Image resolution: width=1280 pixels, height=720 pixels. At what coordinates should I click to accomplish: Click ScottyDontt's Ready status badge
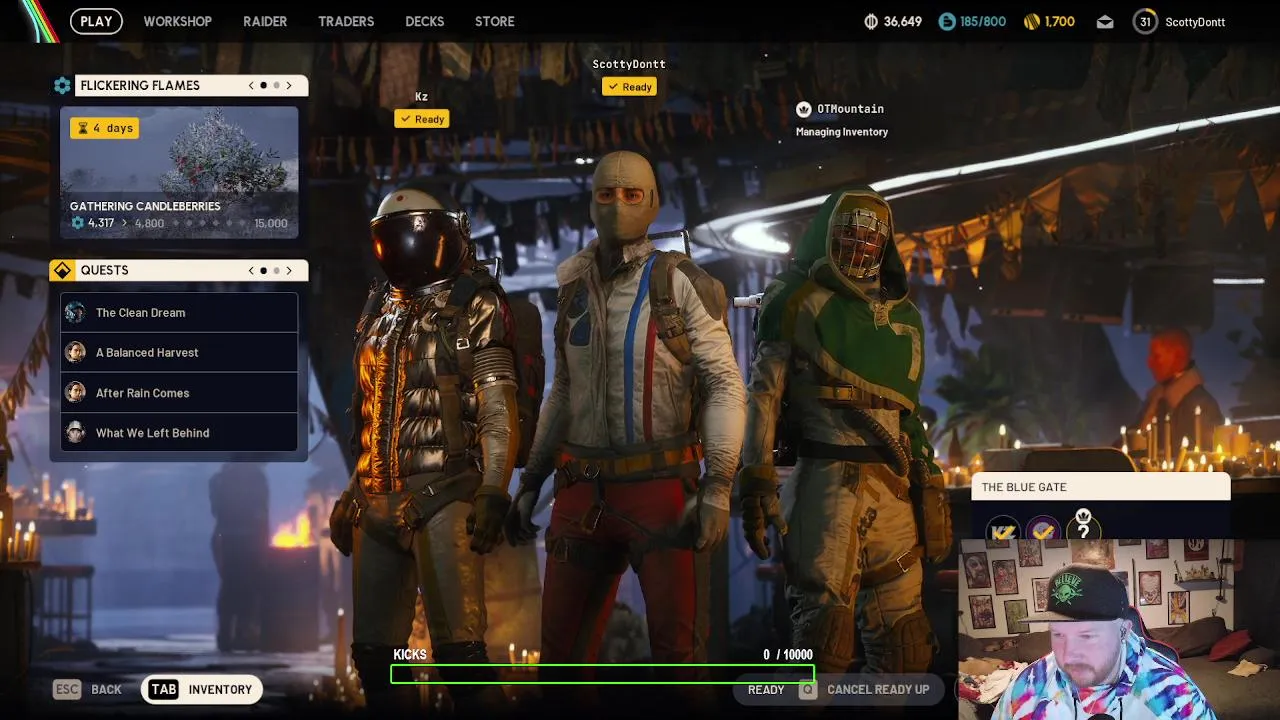point(629,87)
